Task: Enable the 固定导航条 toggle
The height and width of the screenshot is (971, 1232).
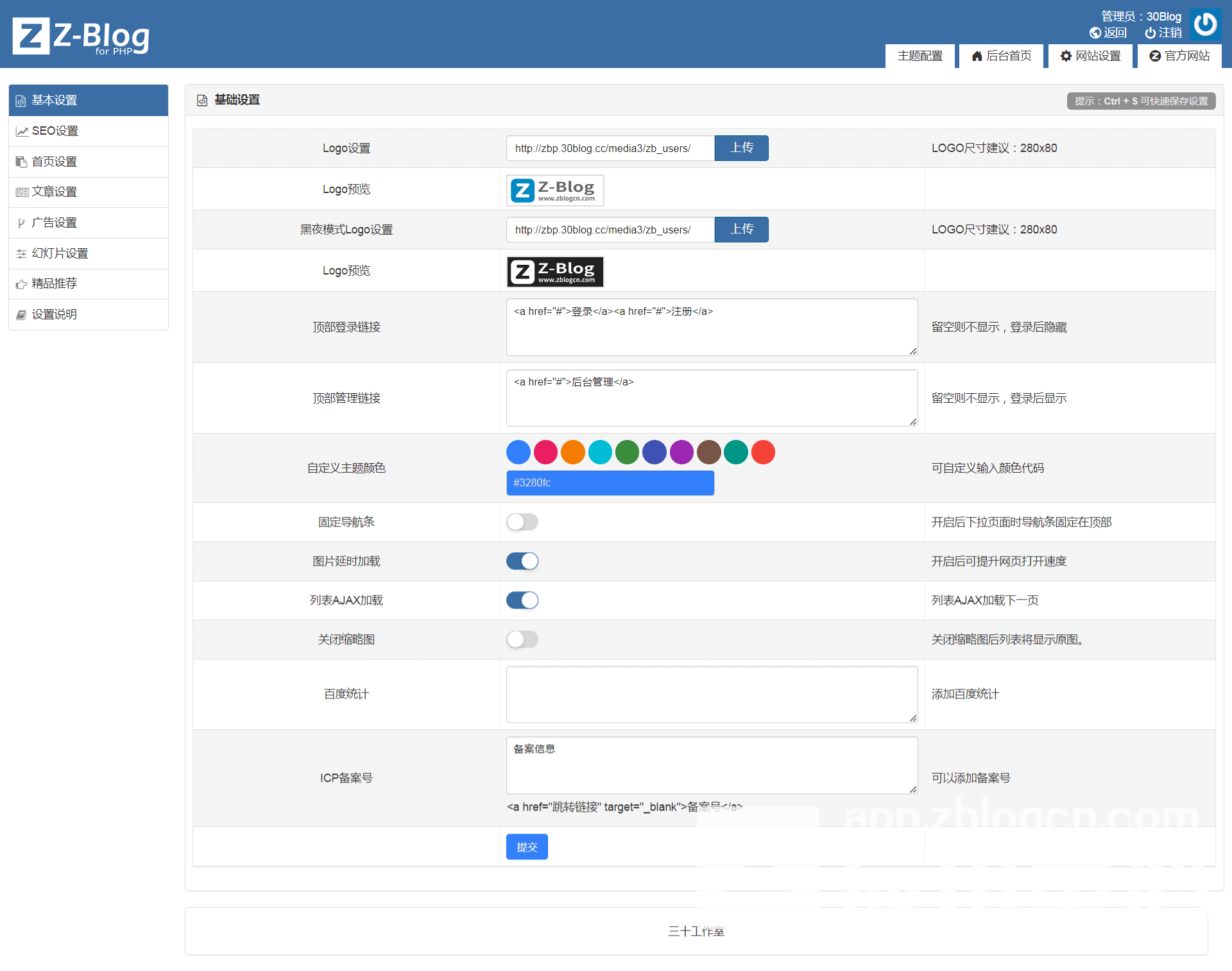Action: point(522,522)
